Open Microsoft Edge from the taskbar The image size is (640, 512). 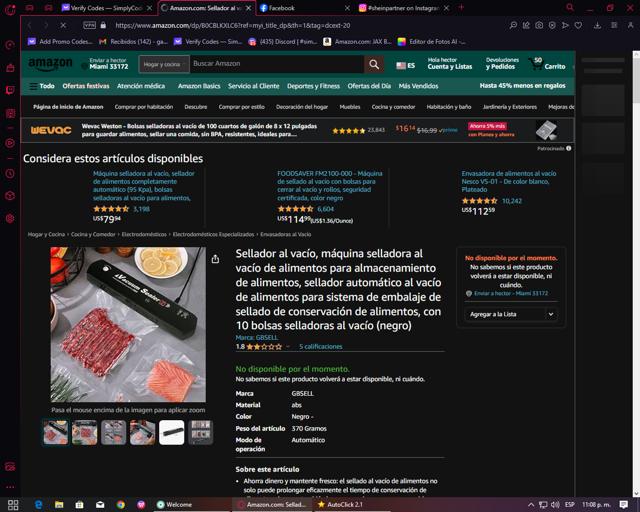point(39,505)
